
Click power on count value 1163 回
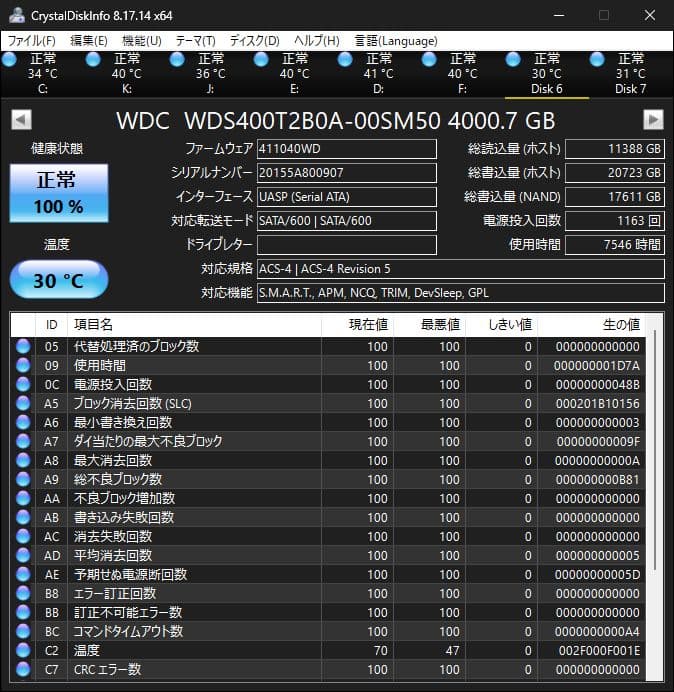[615, 221]
